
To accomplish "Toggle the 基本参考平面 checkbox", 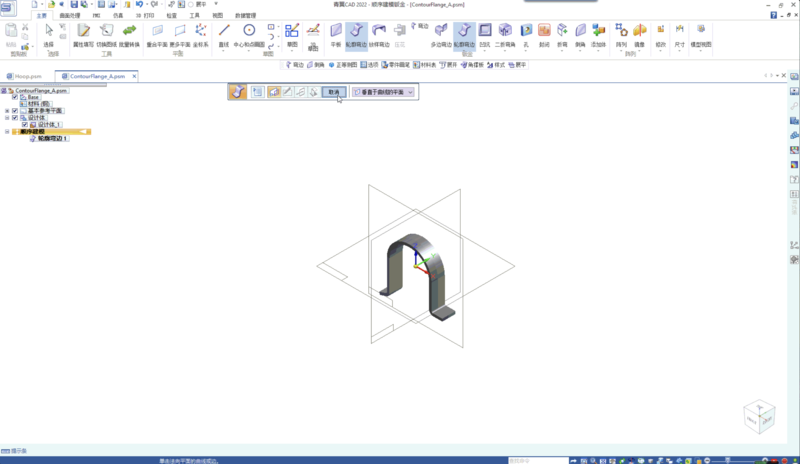I will pos(15,111).
